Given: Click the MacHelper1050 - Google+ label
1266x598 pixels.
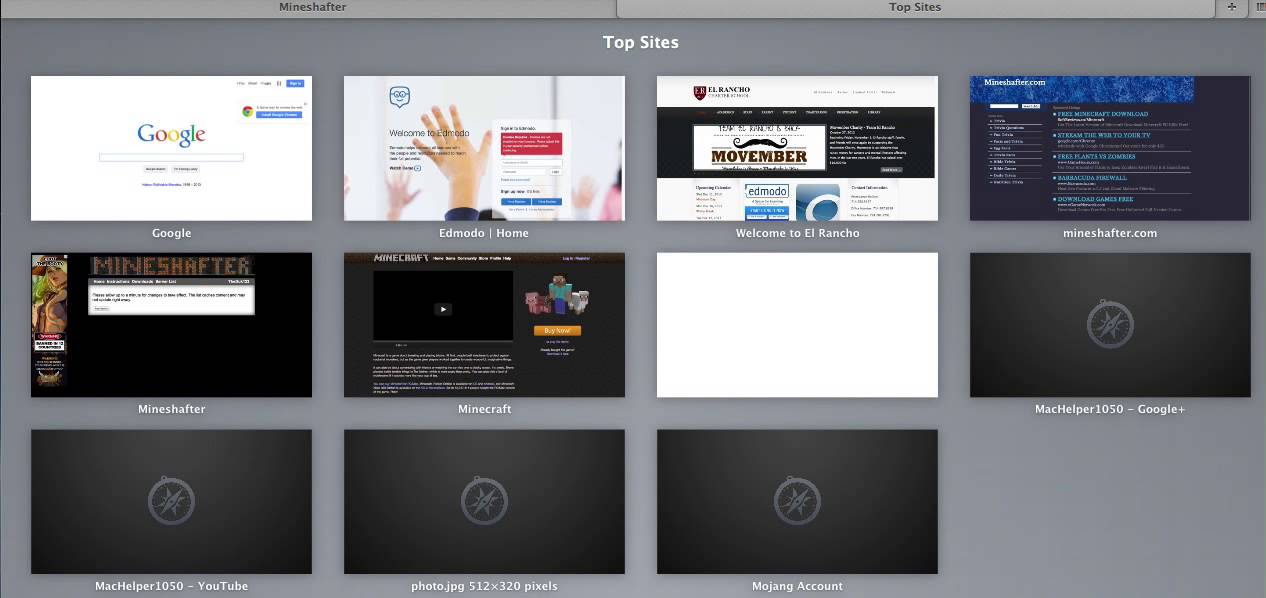Looking at the screenshot, I should click(x=1110, y=409).
